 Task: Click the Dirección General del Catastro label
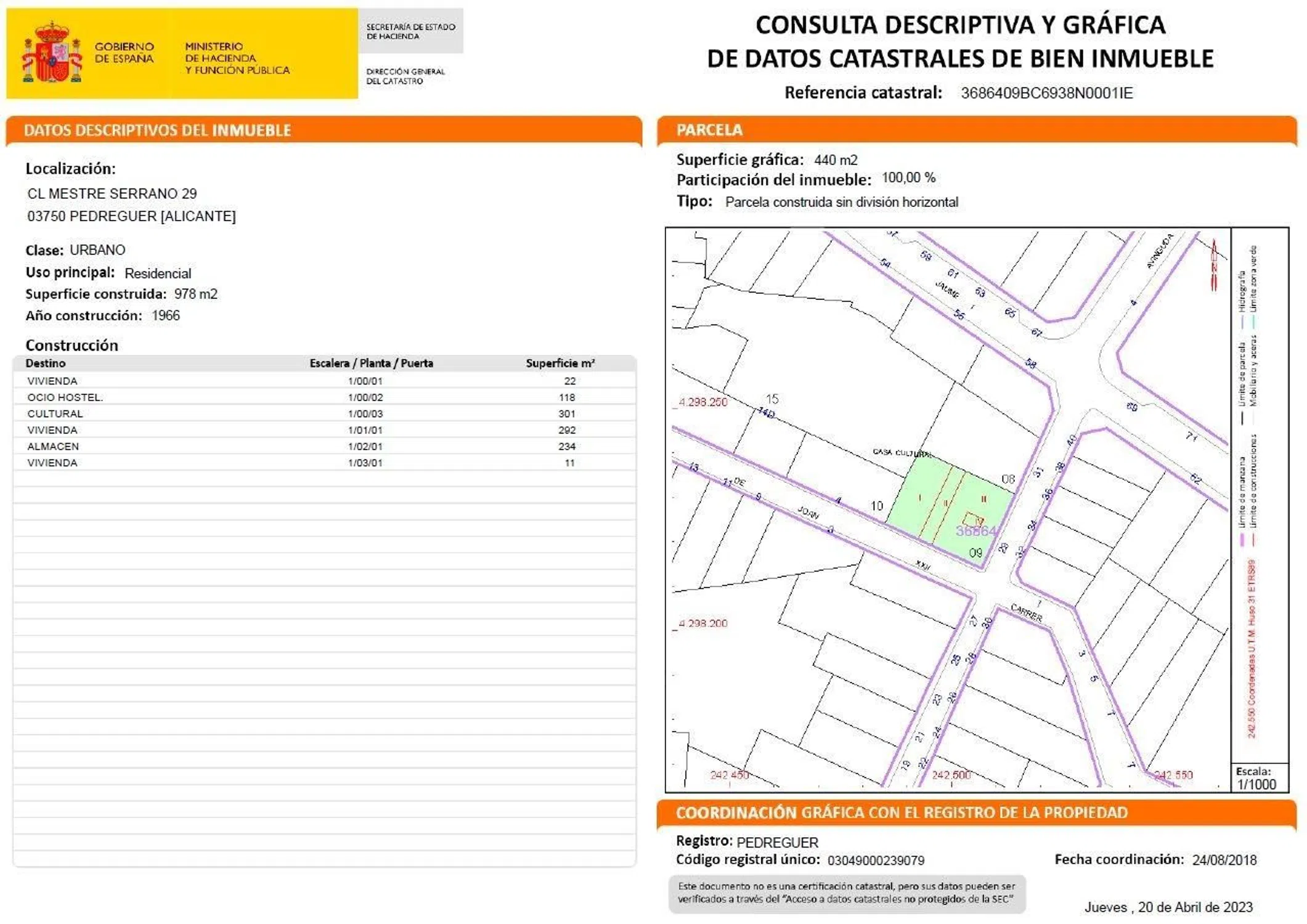pyautogui.click(x=405, y=76)
